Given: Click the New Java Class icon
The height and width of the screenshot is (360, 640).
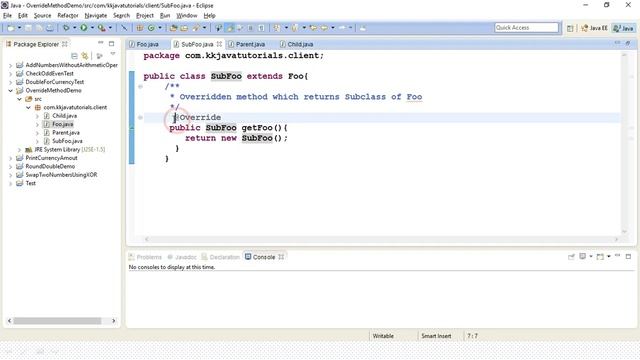Looking at the screenshot, I should click(151, 28).
